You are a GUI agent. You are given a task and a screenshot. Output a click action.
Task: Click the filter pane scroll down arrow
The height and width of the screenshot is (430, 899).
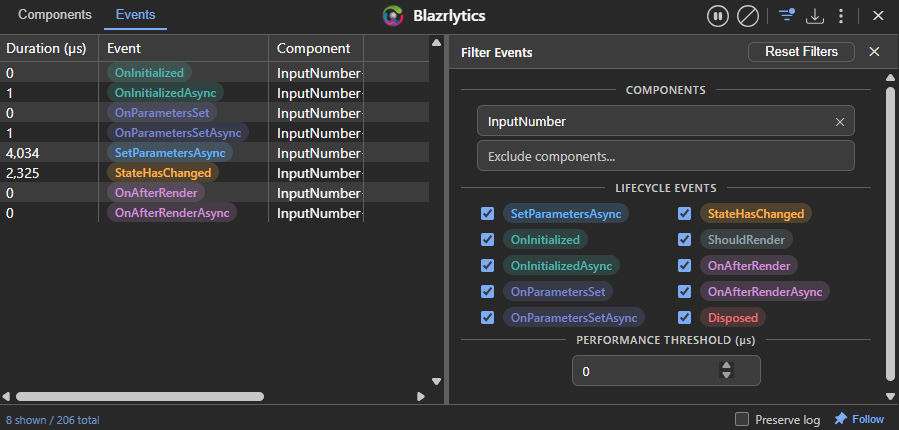890,396
